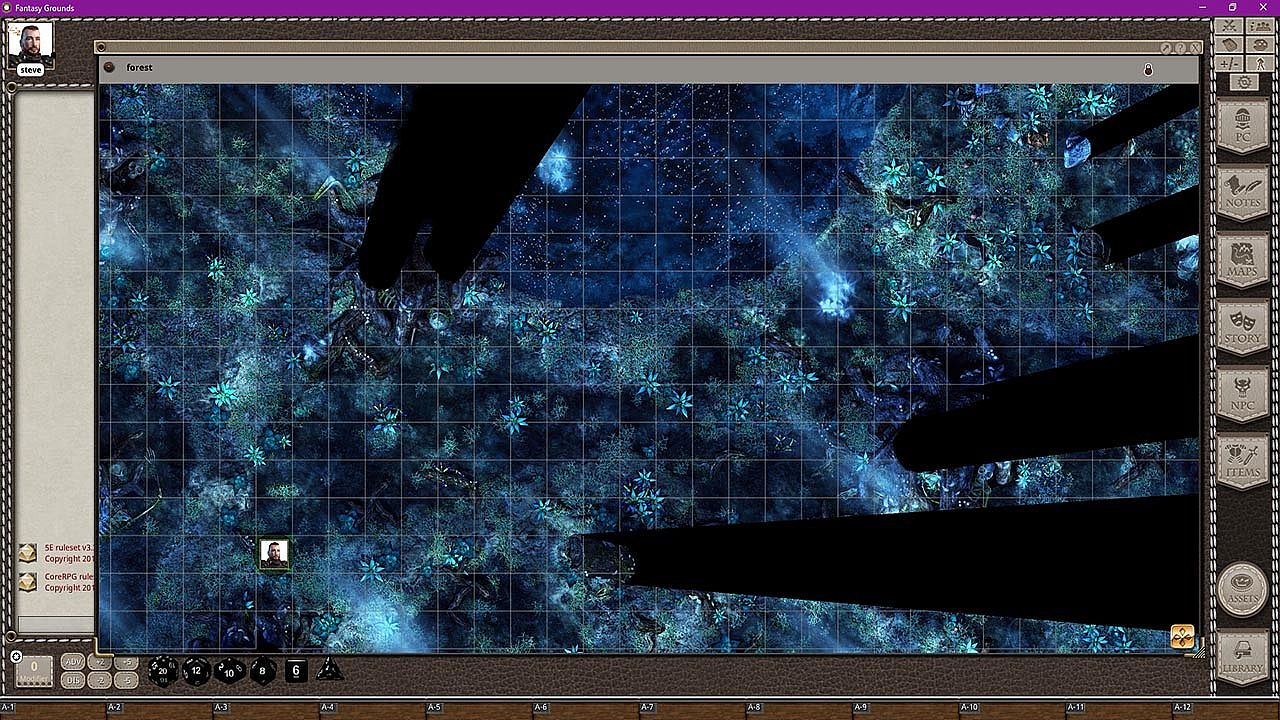This screenshot has width=1280, height=720.
Task: Open the color palette icon
Action: (x=1259, y=45)
